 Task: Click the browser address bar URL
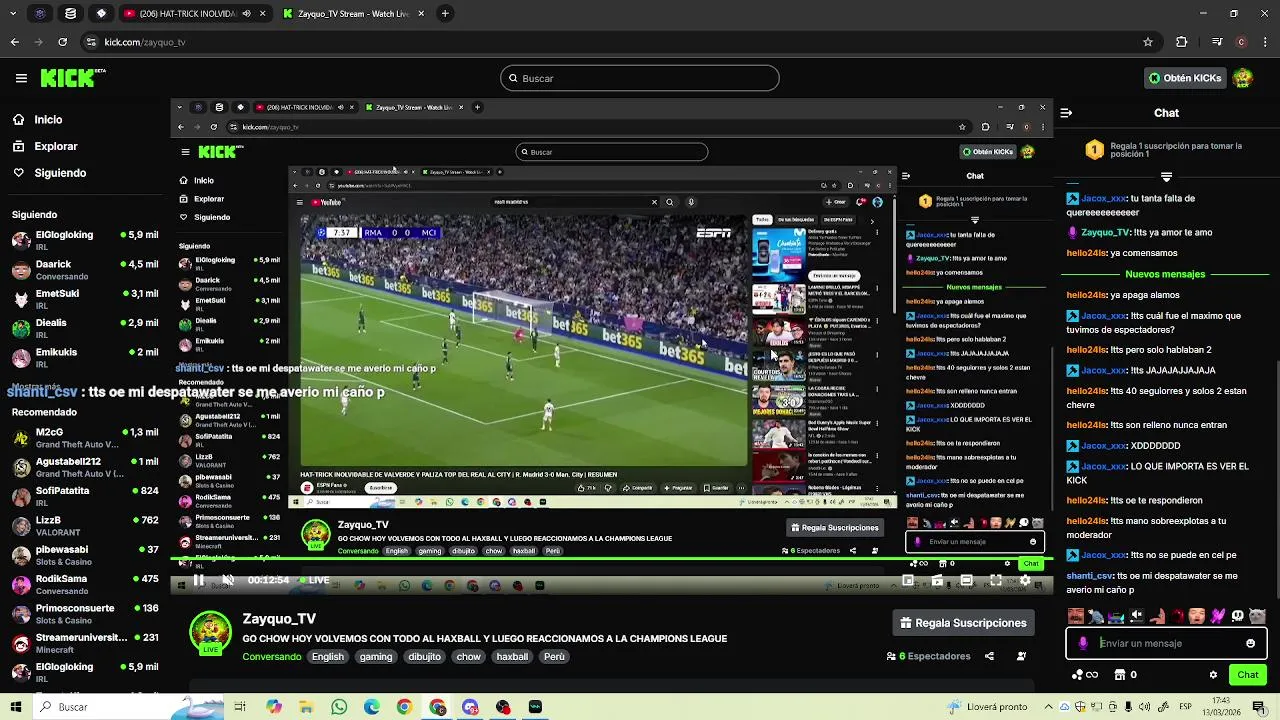(145, 42)
